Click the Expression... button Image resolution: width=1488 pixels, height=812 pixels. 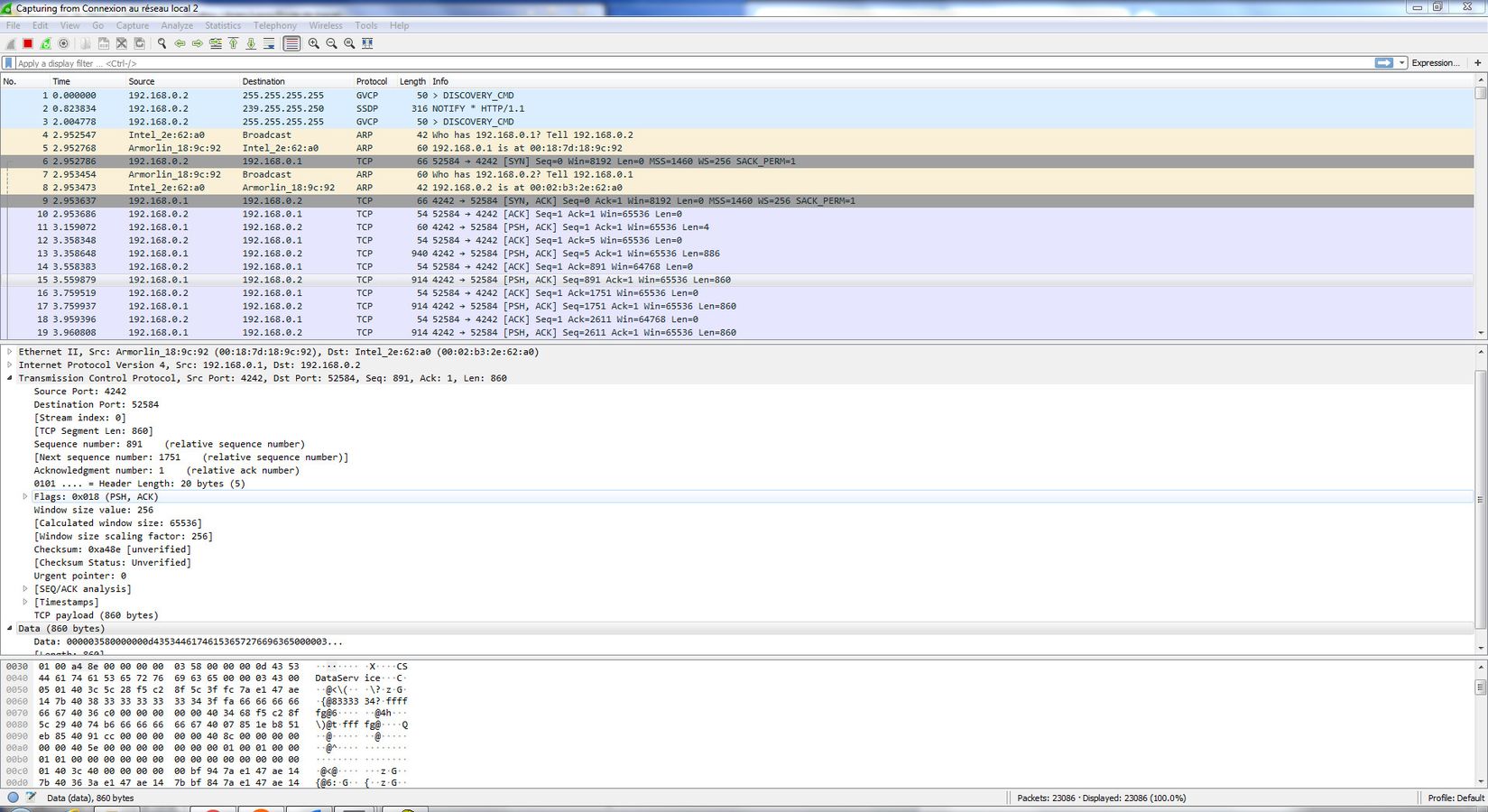tap(1435, 63)
